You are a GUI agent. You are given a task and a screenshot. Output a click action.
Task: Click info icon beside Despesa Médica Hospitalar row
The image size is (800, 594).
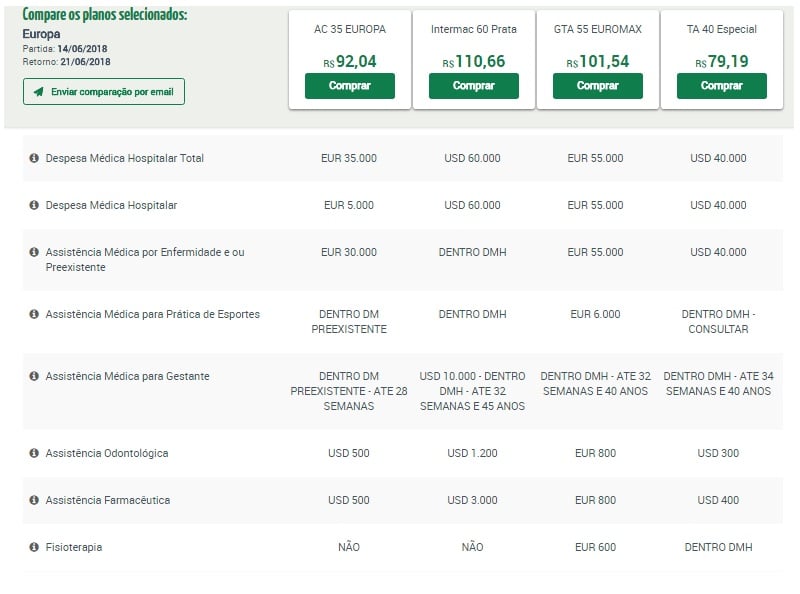pyautogui.click(x=34, y=205)
